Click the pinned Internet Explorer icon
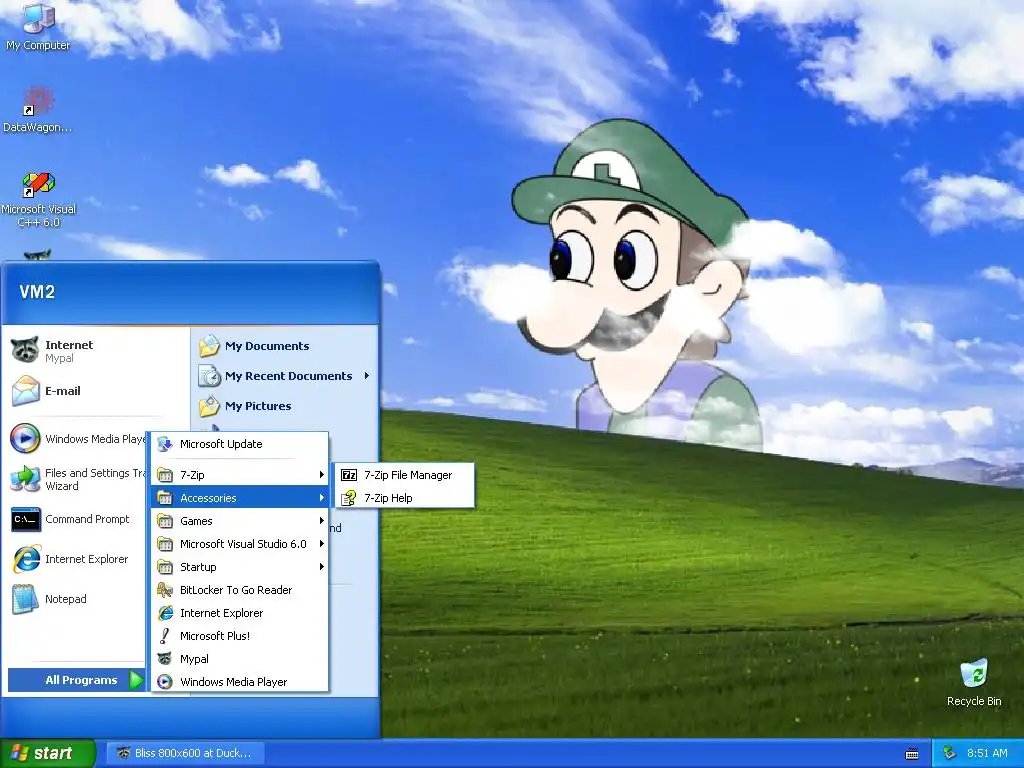 26,559
